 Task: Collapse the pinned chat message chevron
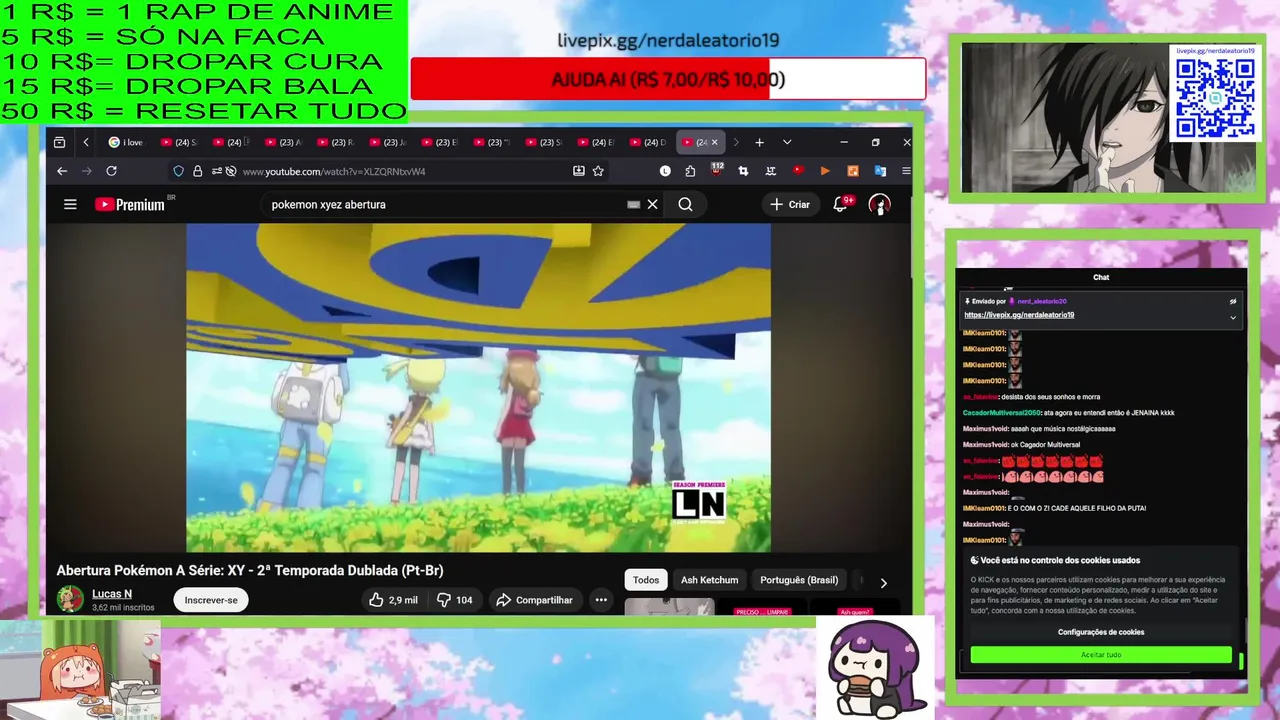[x=1233, y=317]
